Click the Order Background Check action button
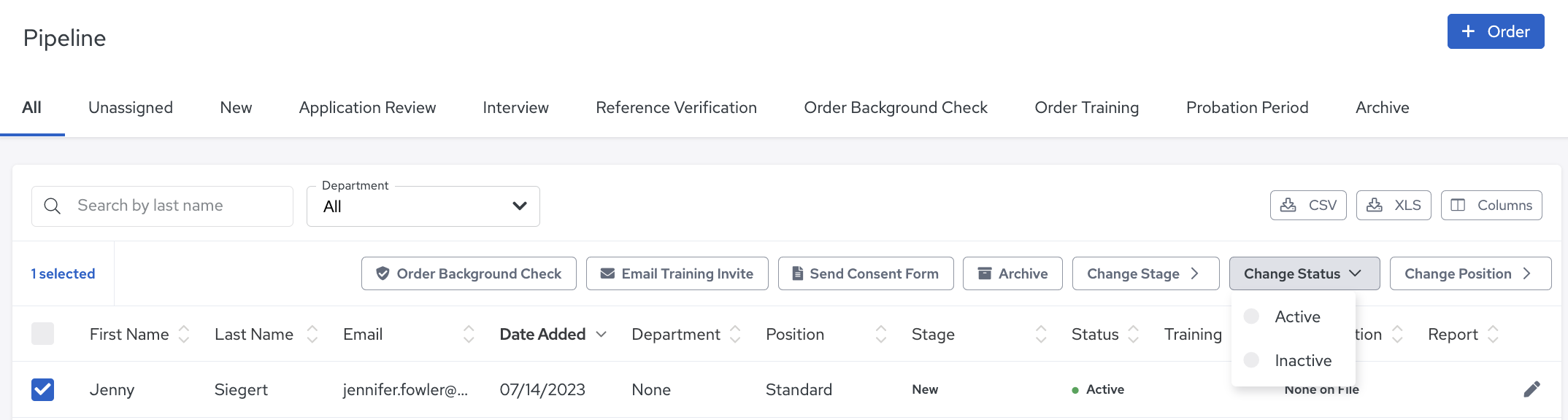The width and height of the screenshot is (1568, 420). pyautogui.click(x=469, y=273)
